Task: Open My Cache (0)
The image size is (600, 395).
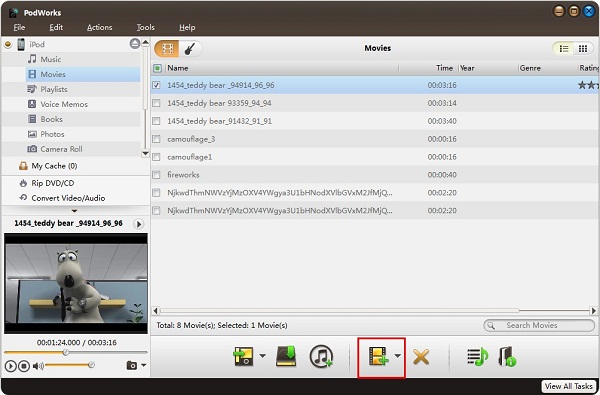Action: (x=54, y=166)
